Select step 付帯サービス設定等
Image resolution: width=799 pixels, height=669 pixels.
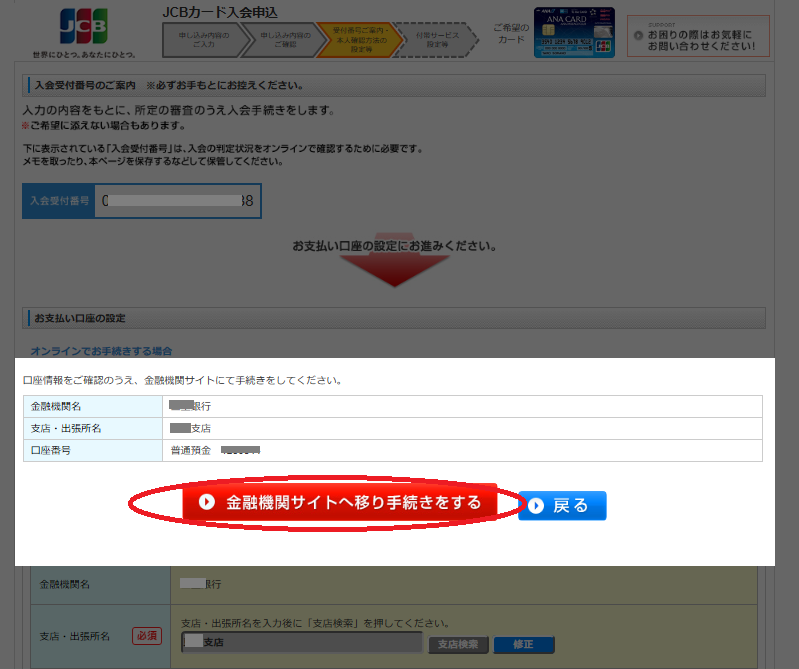437,40
